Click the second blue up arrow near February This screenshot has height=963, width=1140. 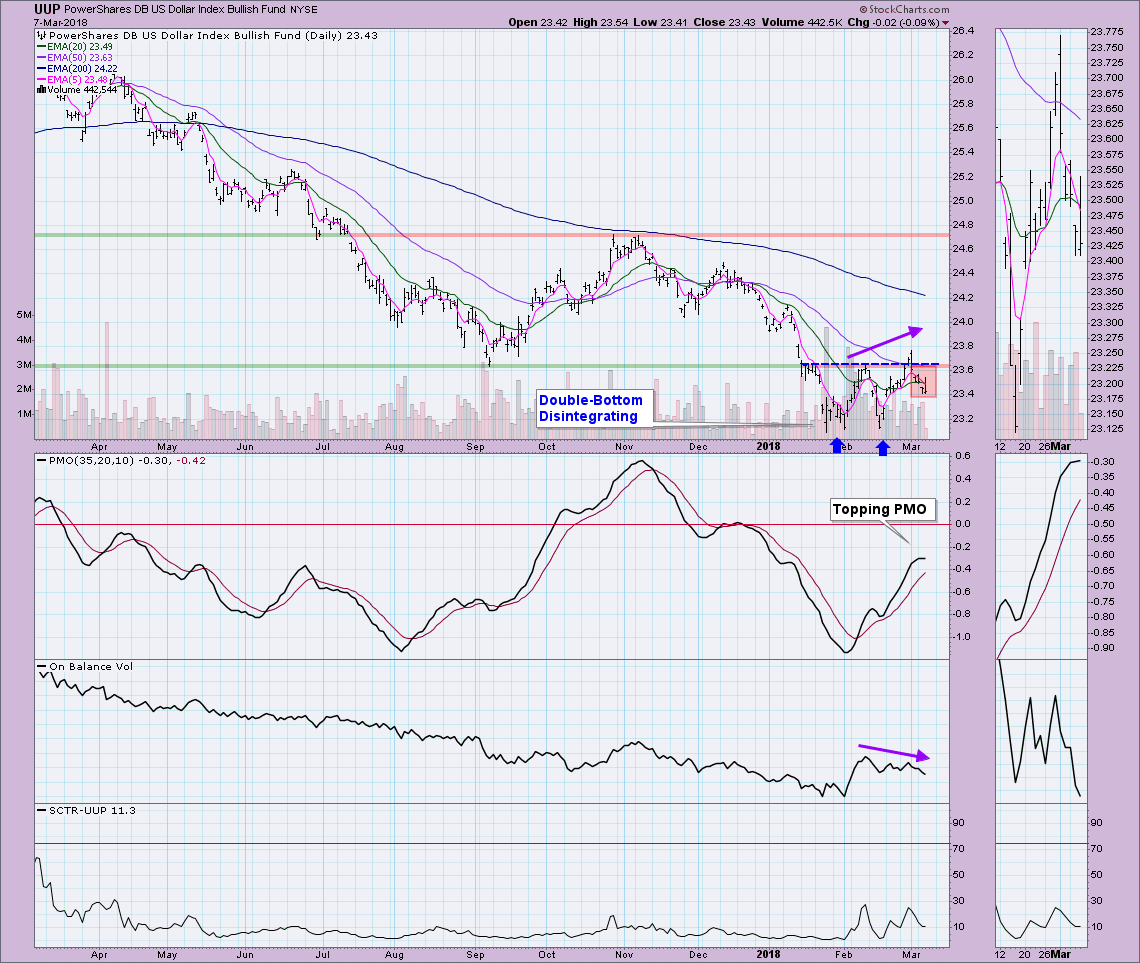point(882,449)
